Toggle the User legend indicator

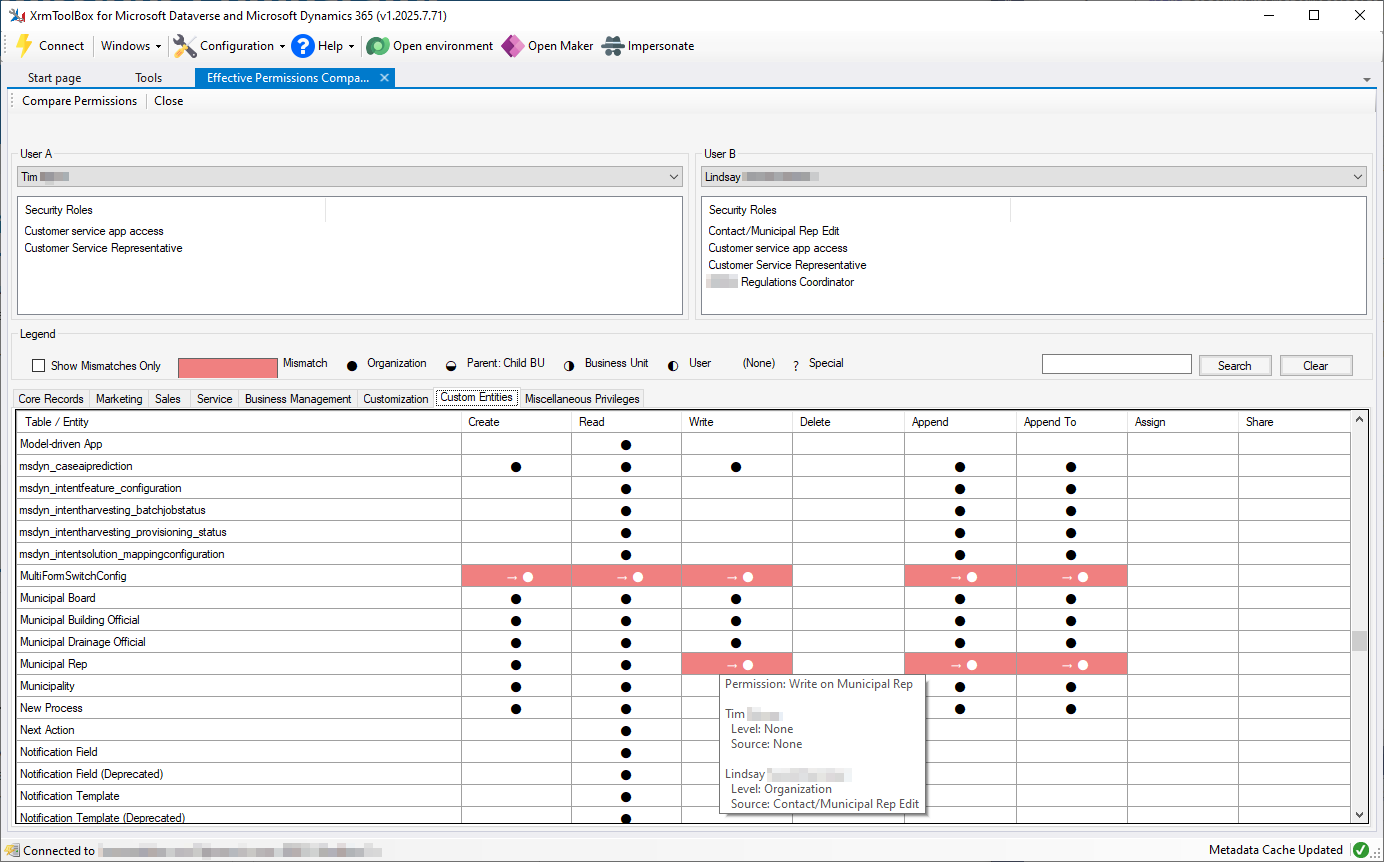(671, 364)
